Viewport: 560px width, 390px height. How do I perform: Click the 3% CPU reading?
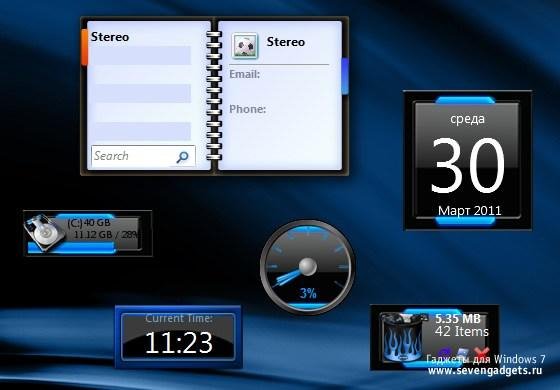tap(308, 293)
